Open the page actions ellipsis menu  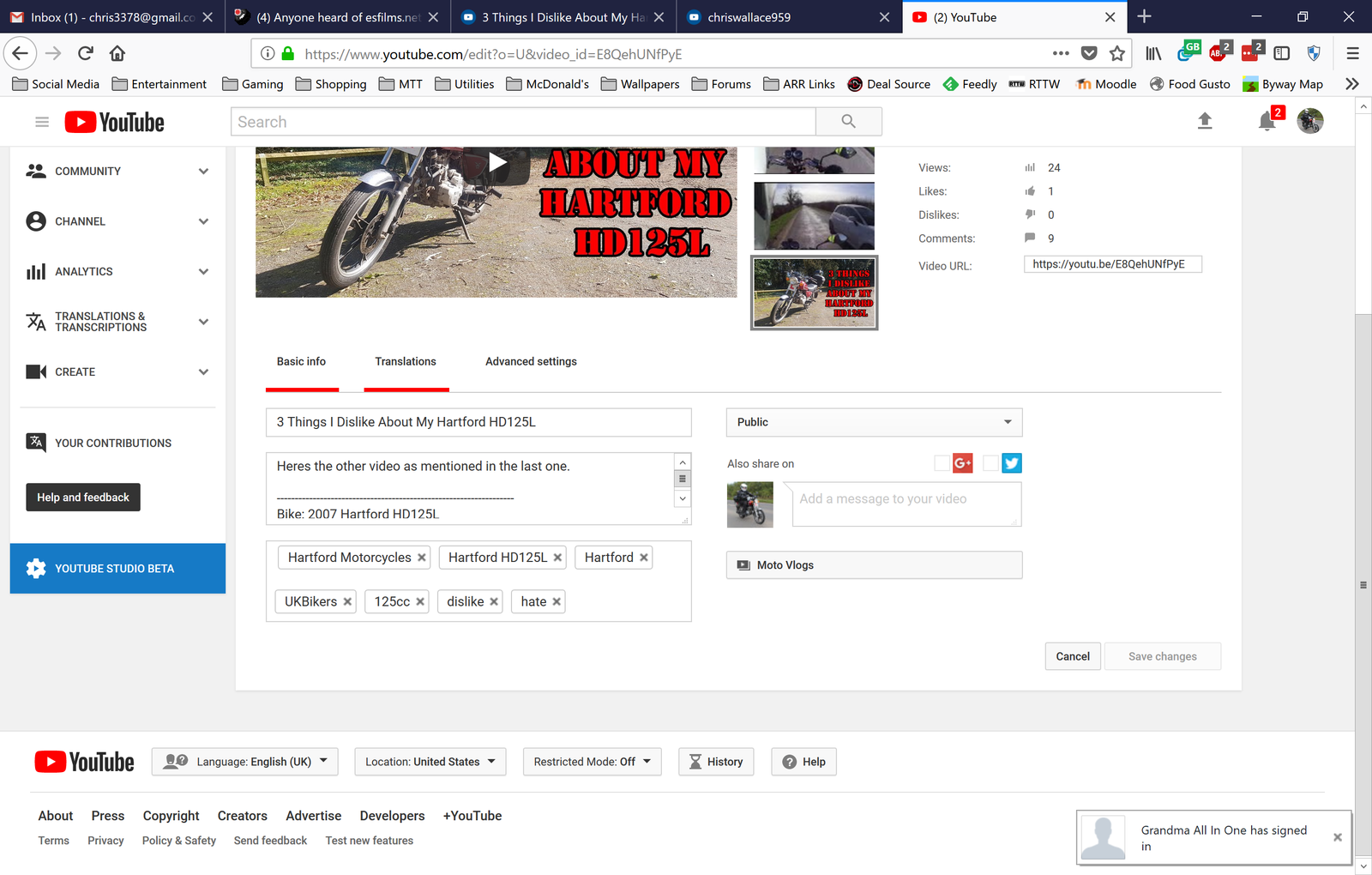click(x=1061, y=53)
